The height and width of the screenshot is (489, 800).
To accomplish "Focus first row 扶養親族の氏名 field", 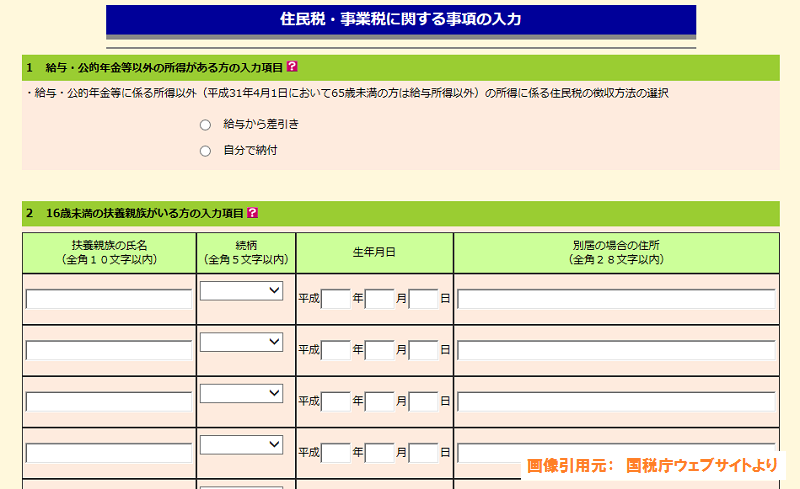I will click(109, 299).
